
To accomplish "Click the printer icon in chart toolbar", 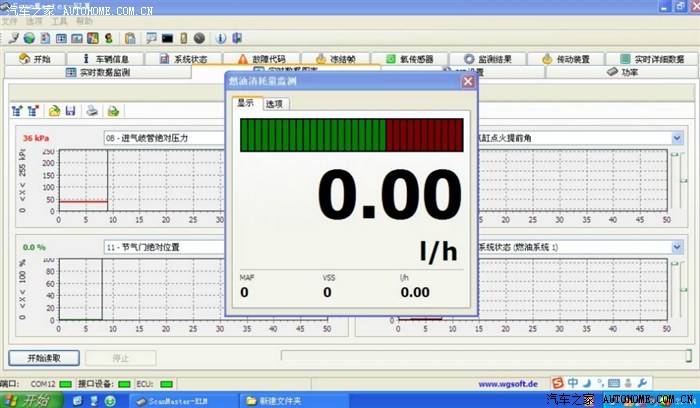I will 92,110.
